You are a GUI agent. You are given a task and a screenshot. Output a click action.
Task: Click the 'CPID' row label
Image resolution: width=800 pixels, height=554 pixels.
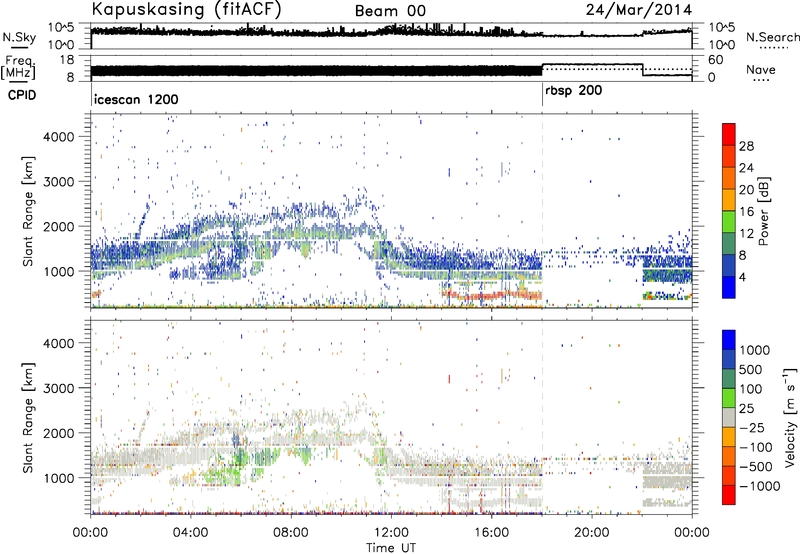pos(22,95)
